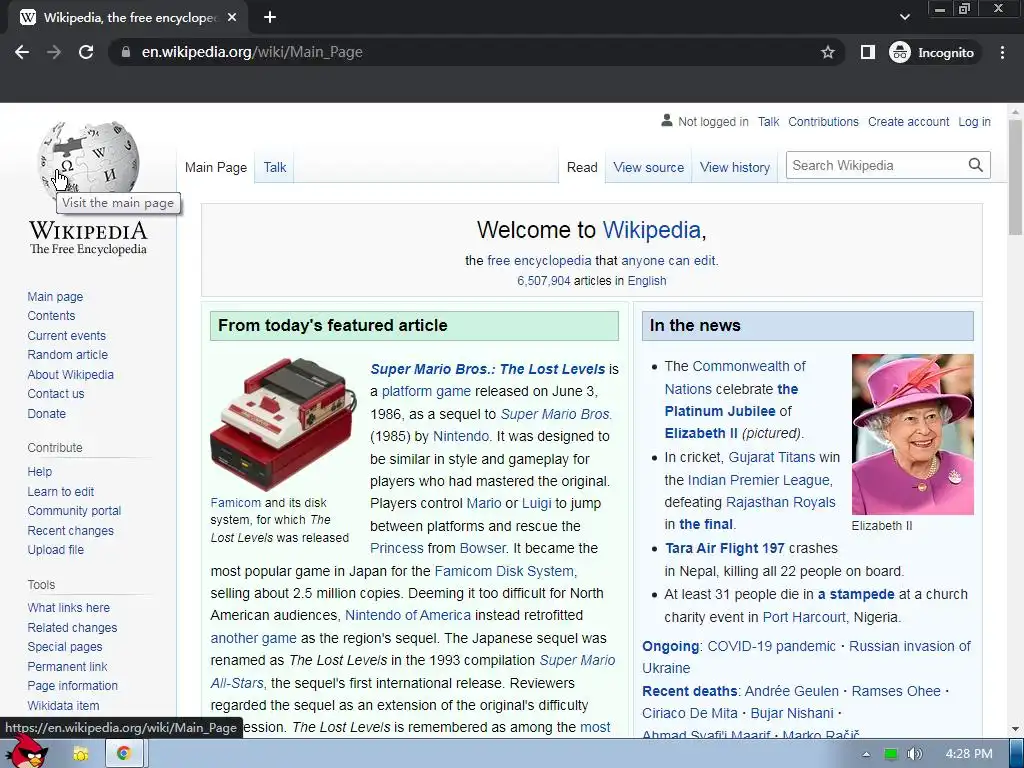The height and width of the screenshot is (768, 1024).
Task: Click Upload file in sidebar
Action: [56, 549]
